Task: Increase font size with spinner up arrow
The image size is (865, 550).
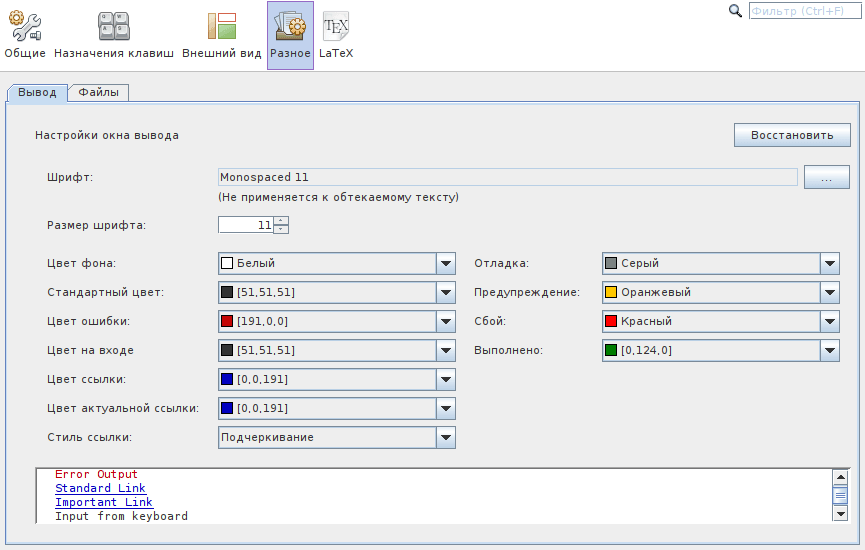Action: click(x=281, y=221)
